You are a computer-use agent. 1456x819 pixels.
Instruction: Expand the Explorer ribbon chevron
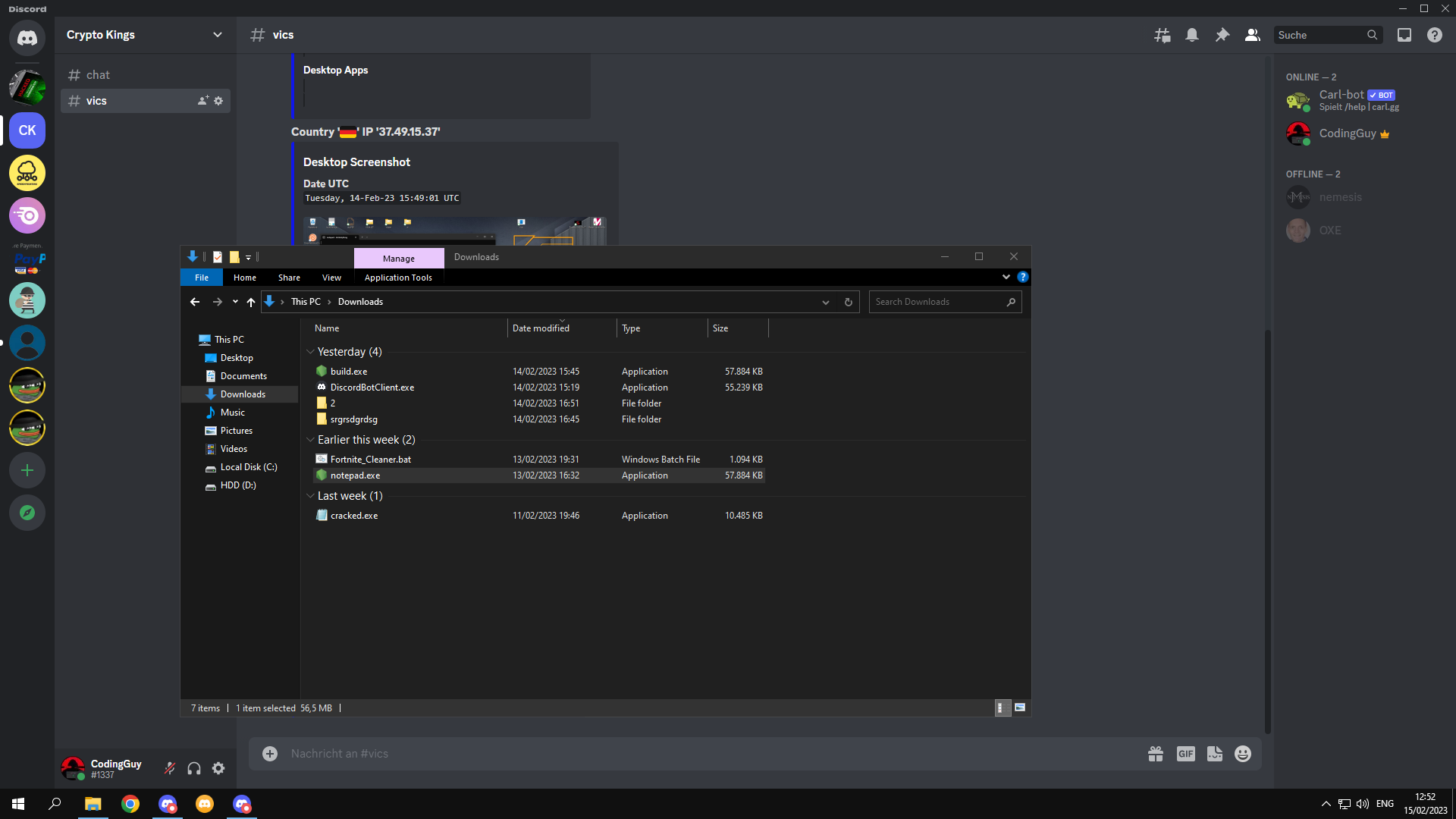1006,277
